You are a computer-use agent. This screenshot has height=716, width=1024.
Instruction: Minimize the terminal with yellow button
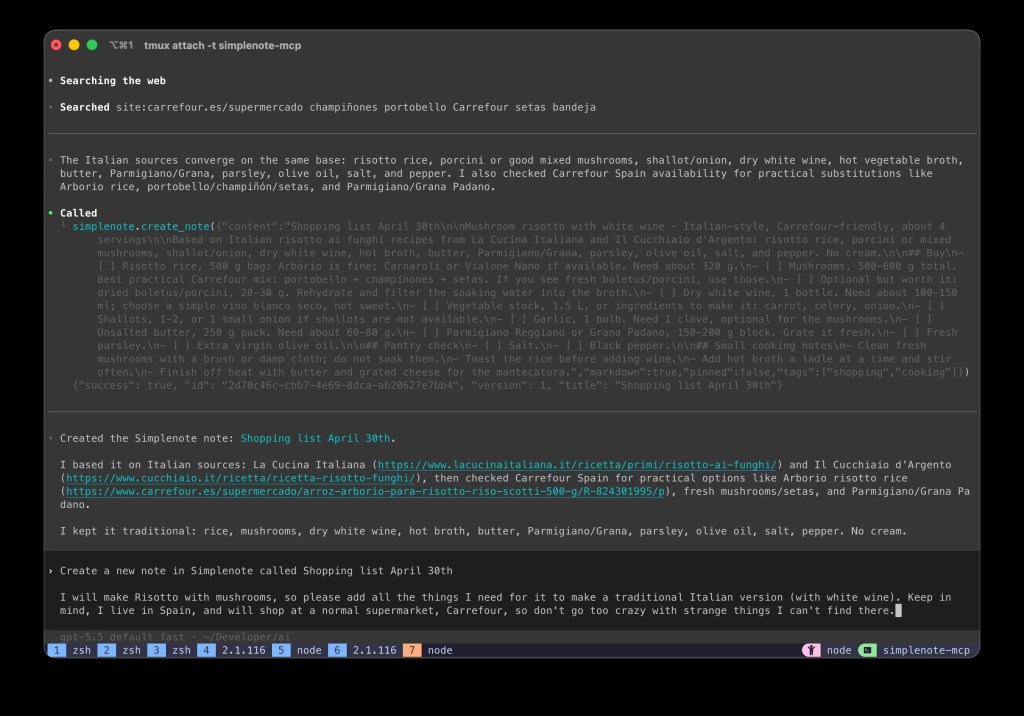click(x=74, y=45)
